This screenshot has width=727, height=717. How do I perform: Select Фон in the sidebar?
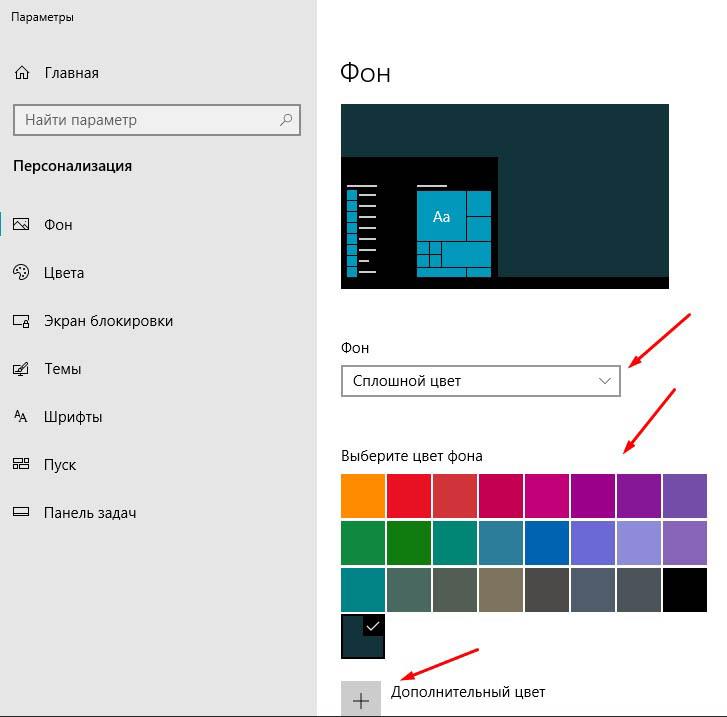click(x=58, y=224)
